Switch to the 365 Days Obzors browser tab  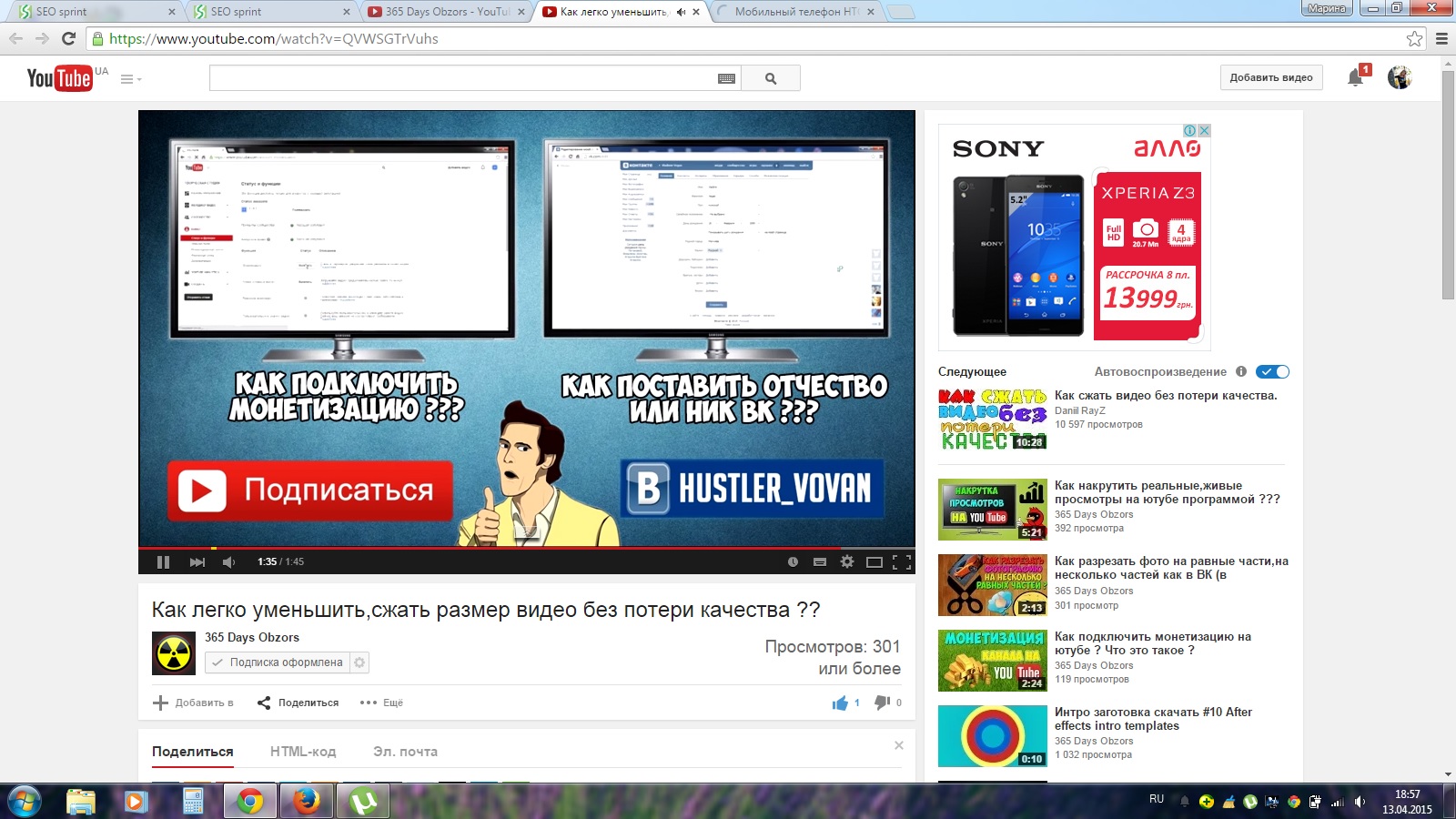point(445,12)
